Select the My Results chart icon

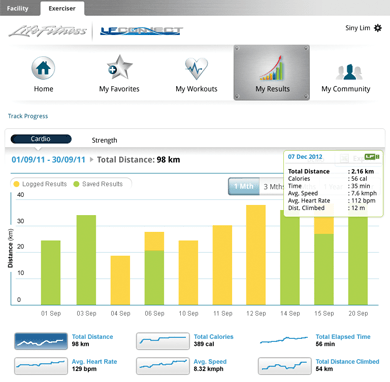pos(272,68)
